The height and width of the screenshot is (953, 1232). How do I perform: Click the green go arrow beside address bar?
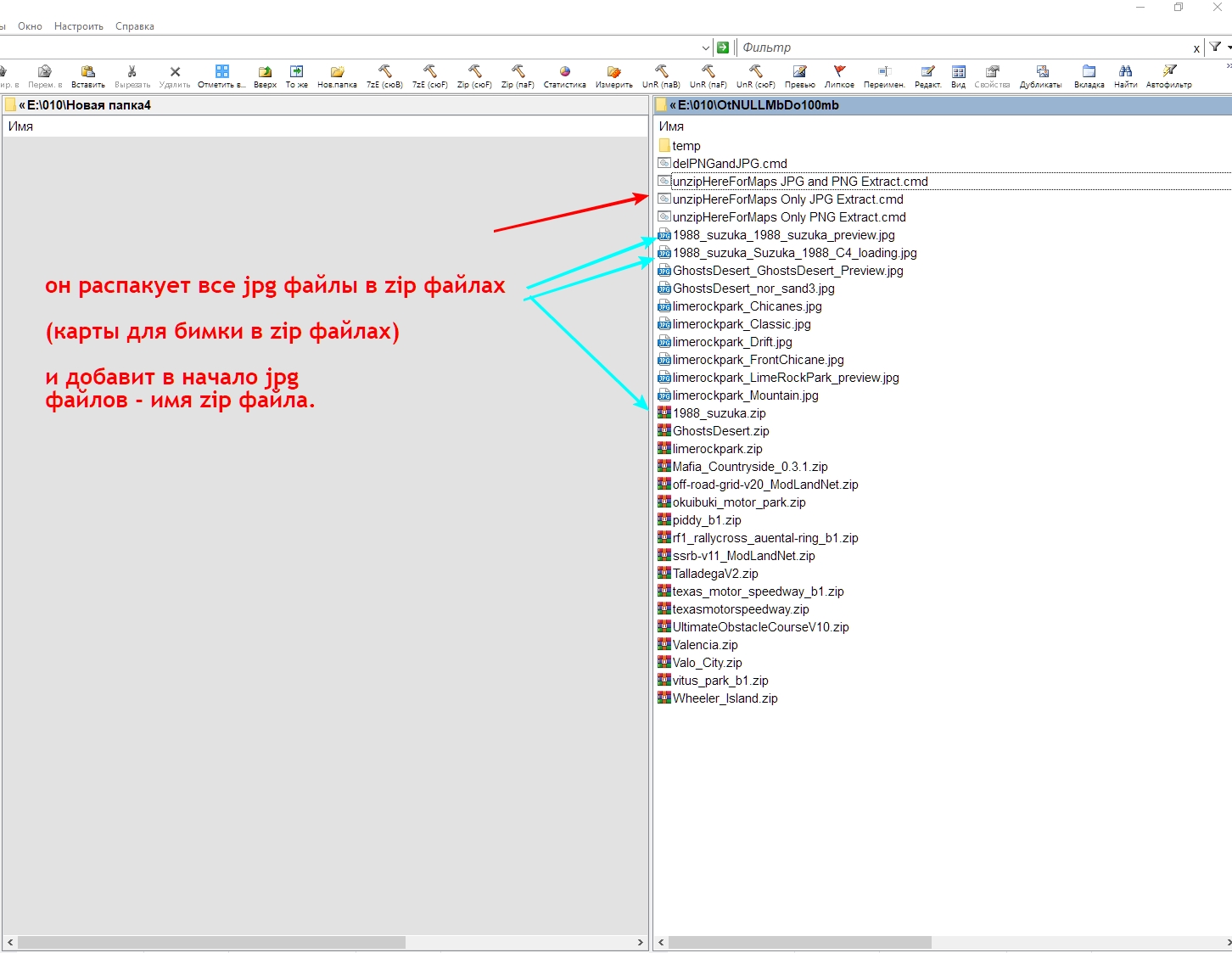[x=723, y=48]
